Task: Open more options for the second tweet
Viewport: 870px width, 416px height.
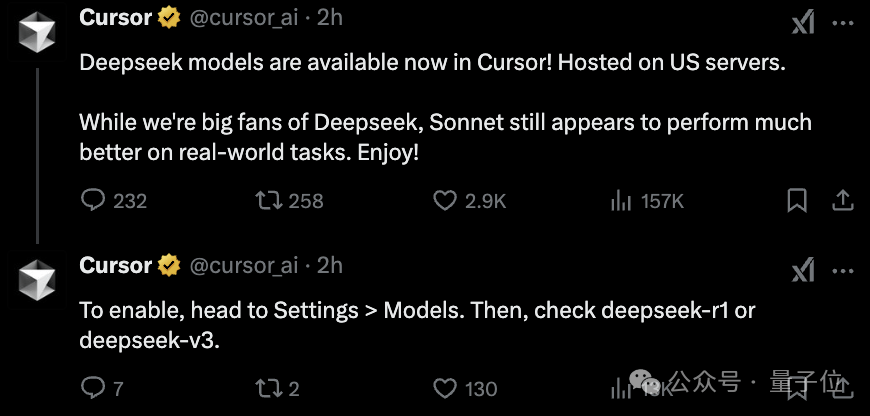Action: (x=843, y=271)
